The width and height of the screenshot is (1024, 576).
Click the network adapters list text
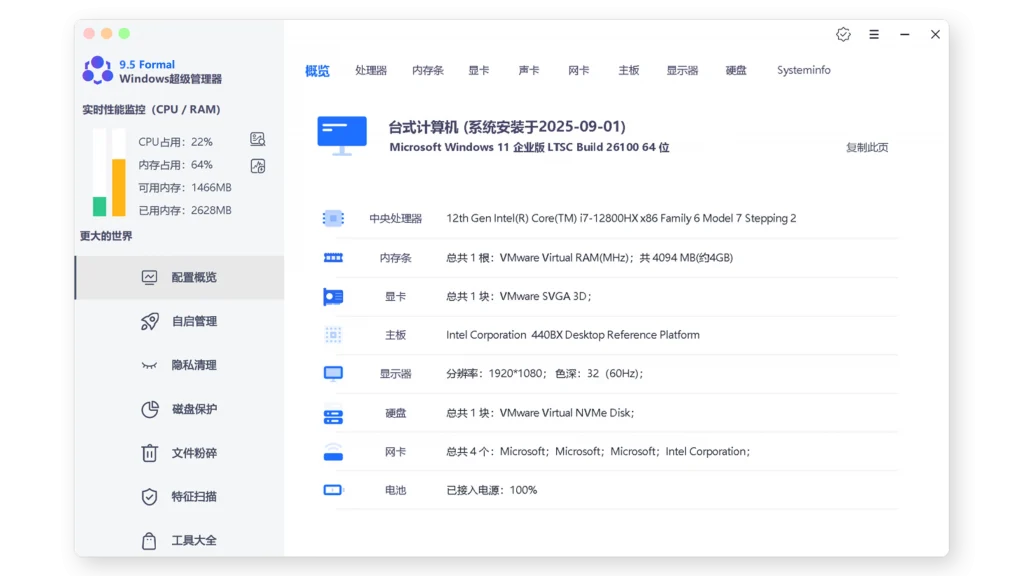[x=598, y=451]
